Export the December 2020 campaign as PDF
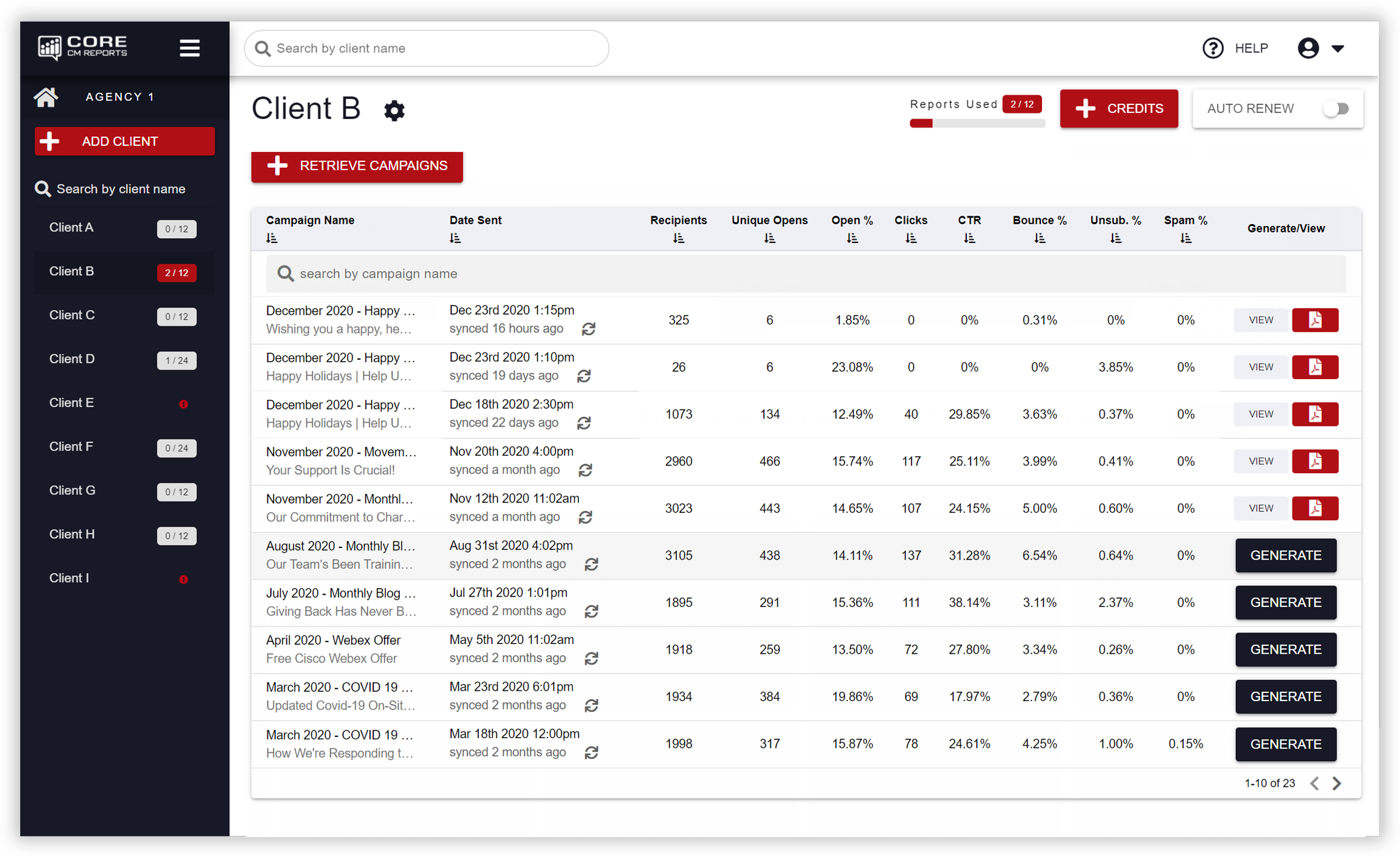1400x856 pixels. 1316,320
